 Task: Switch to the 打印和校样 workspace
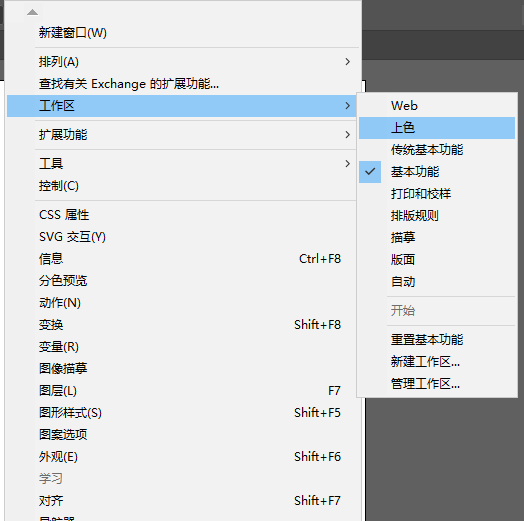(437, 194)
